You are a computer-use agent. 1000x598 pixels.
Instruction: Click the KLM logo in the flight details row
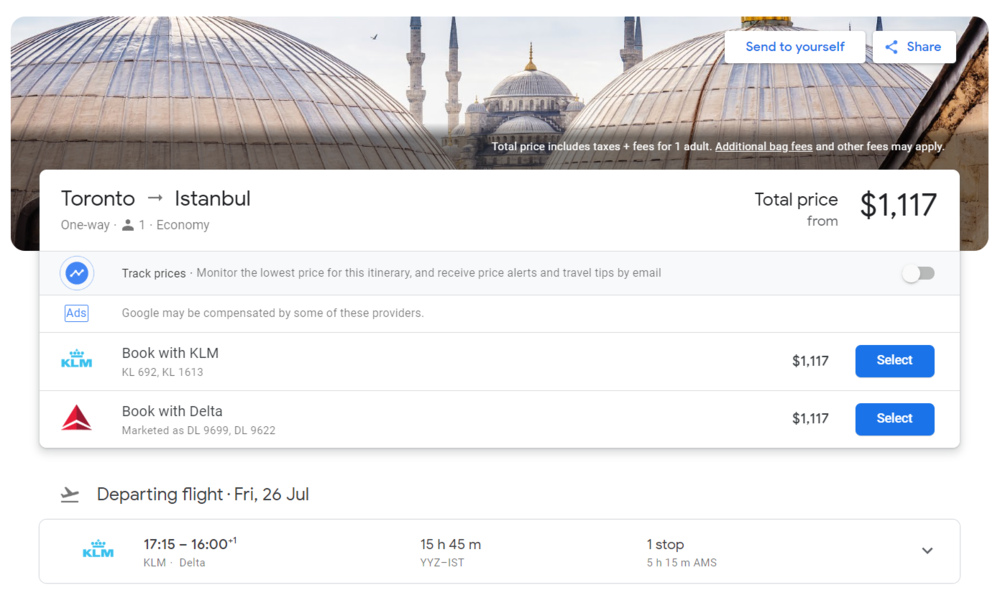(x=98, y=551)
